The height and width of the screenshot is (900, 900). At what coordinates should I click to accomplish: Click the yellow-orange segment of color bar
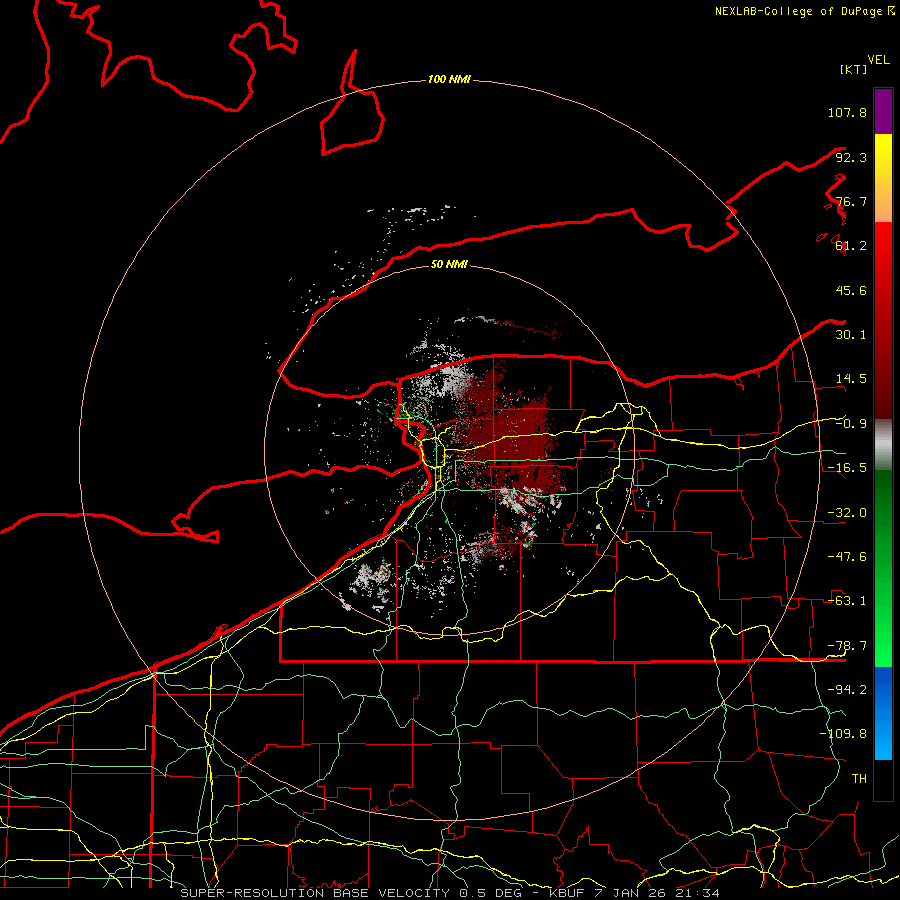(x=883, y=178)
